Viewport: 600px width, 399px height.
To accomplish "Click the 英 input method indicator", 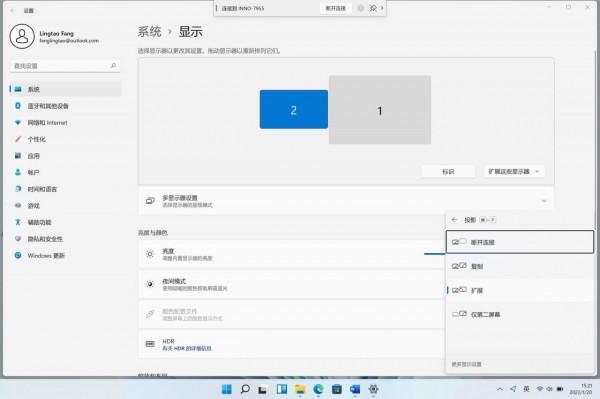I will coord(526,389).
